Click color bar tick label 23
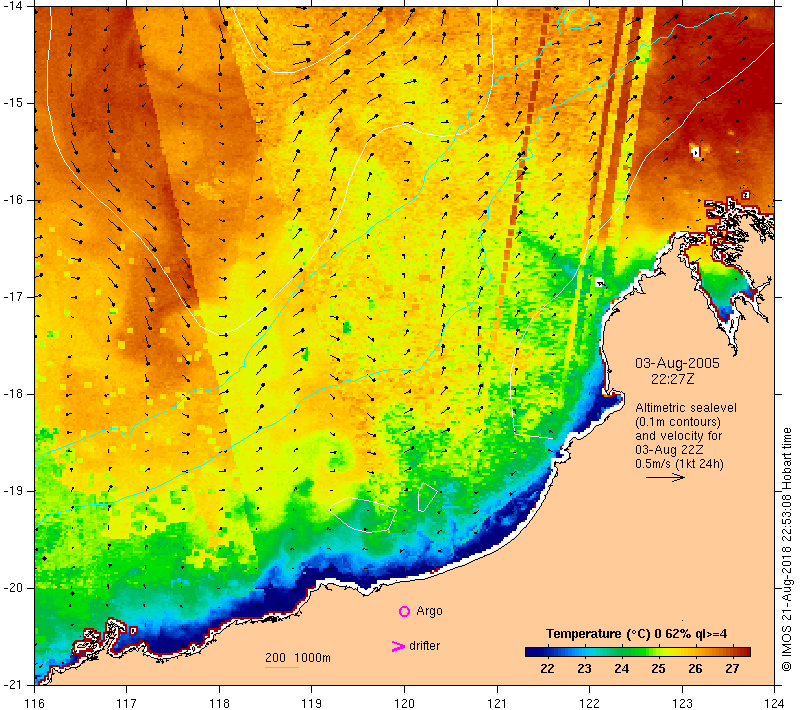Viewport: 800px width, 710px height. (x=584, y=669)
